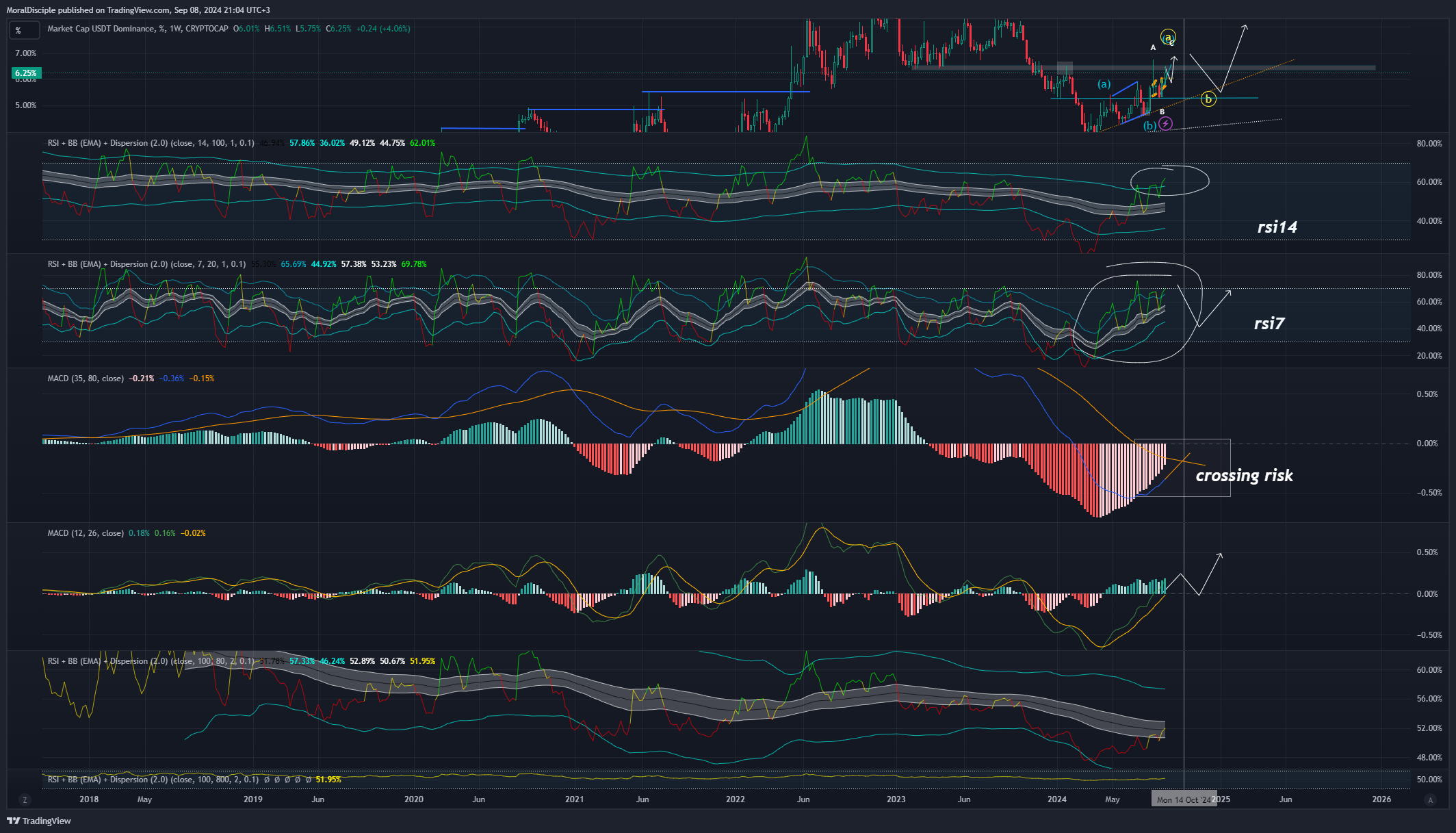Image resolution: width=1456 pixels, height=833 pixels.
Task: Select the 'rsi7' text annotation
Action: click(1269, 323)
